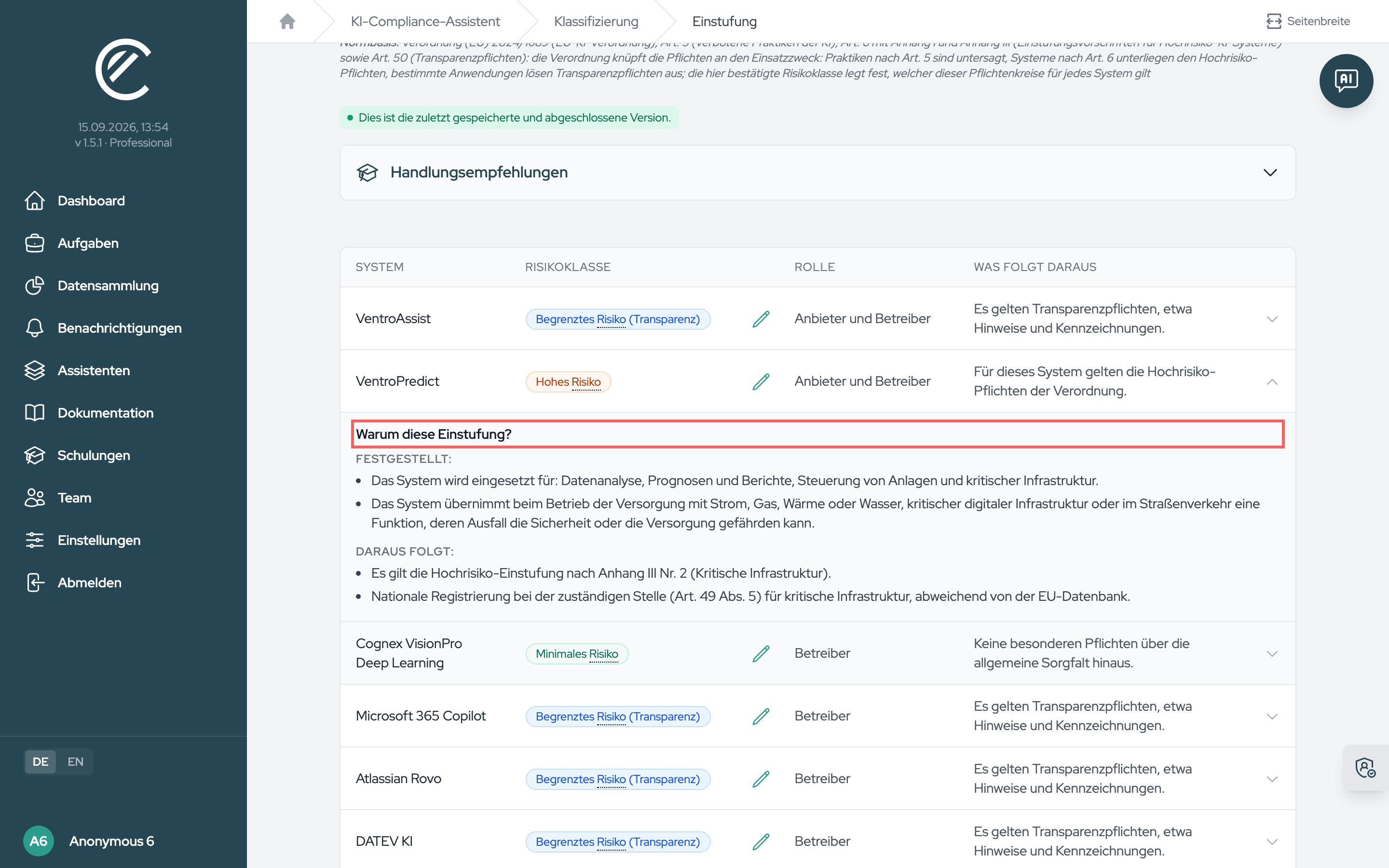Viewport: 1389px width, 868px height.
Task: Expand the Handlungsempfehlungen section
Action: point(1269,172)
